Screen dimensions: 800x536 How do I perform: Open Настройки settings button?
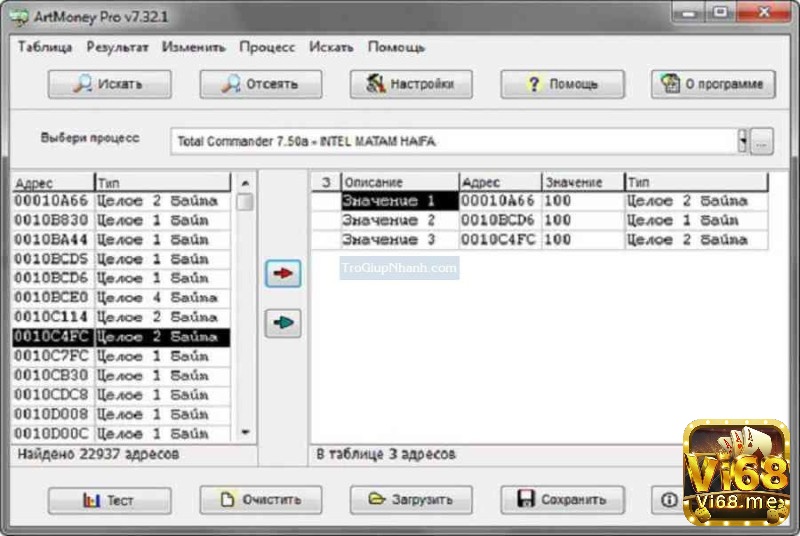[411, 84]
